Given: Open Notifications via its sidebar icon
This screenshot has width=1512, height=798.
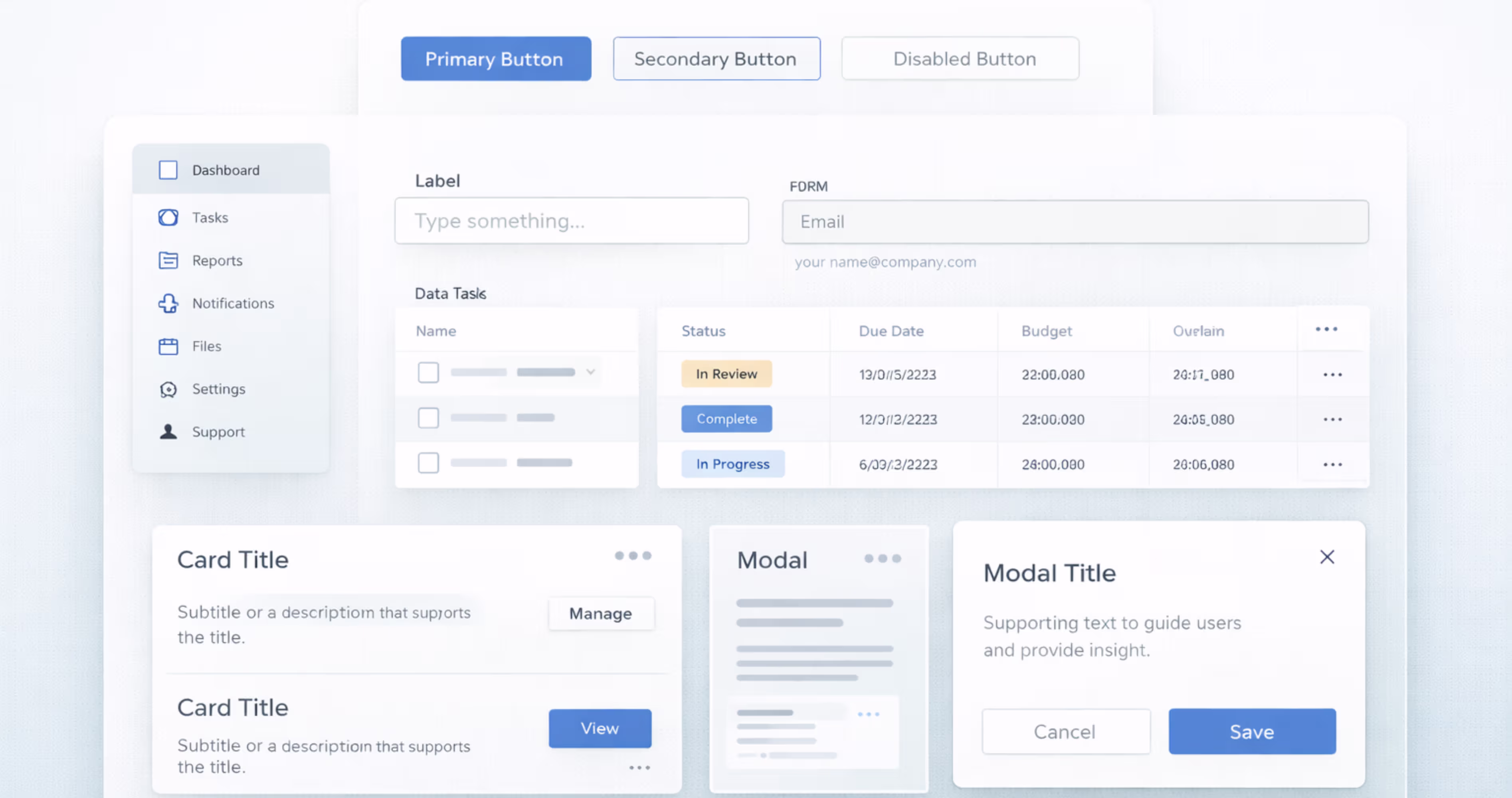Looking at the screenshot, I should 168,303.
